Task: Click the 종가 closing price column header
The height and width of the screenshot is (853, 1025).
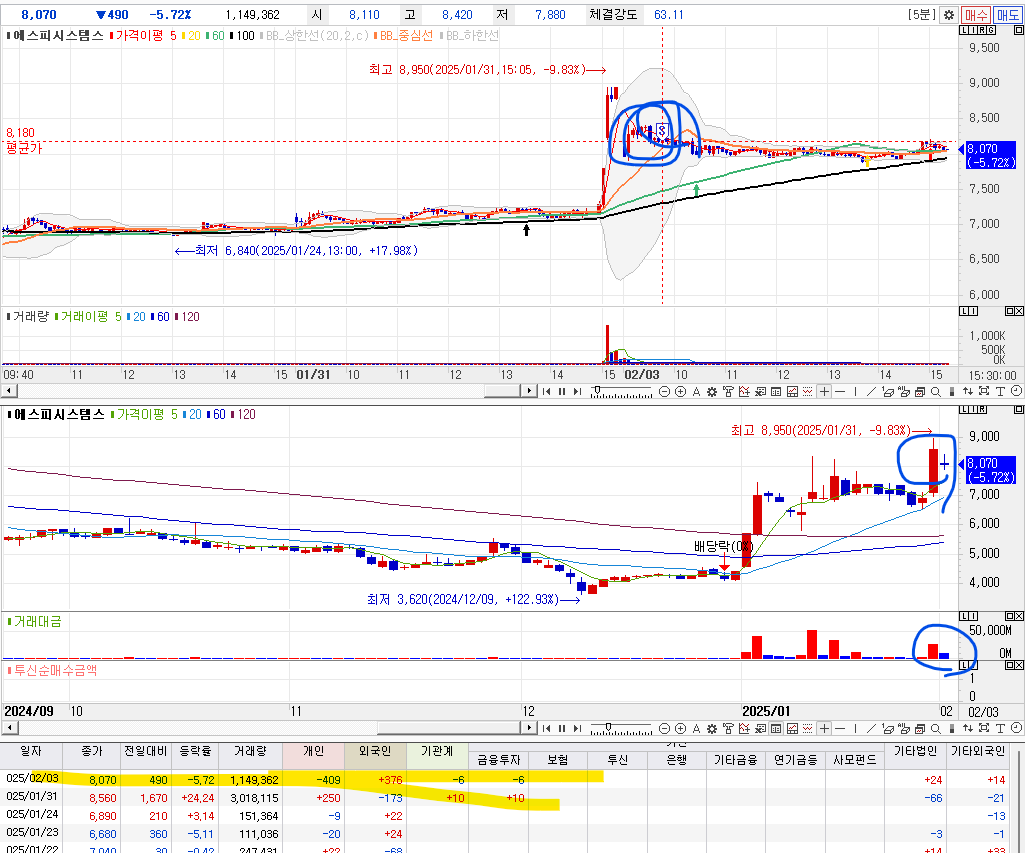Action: [x=92, y=752]
